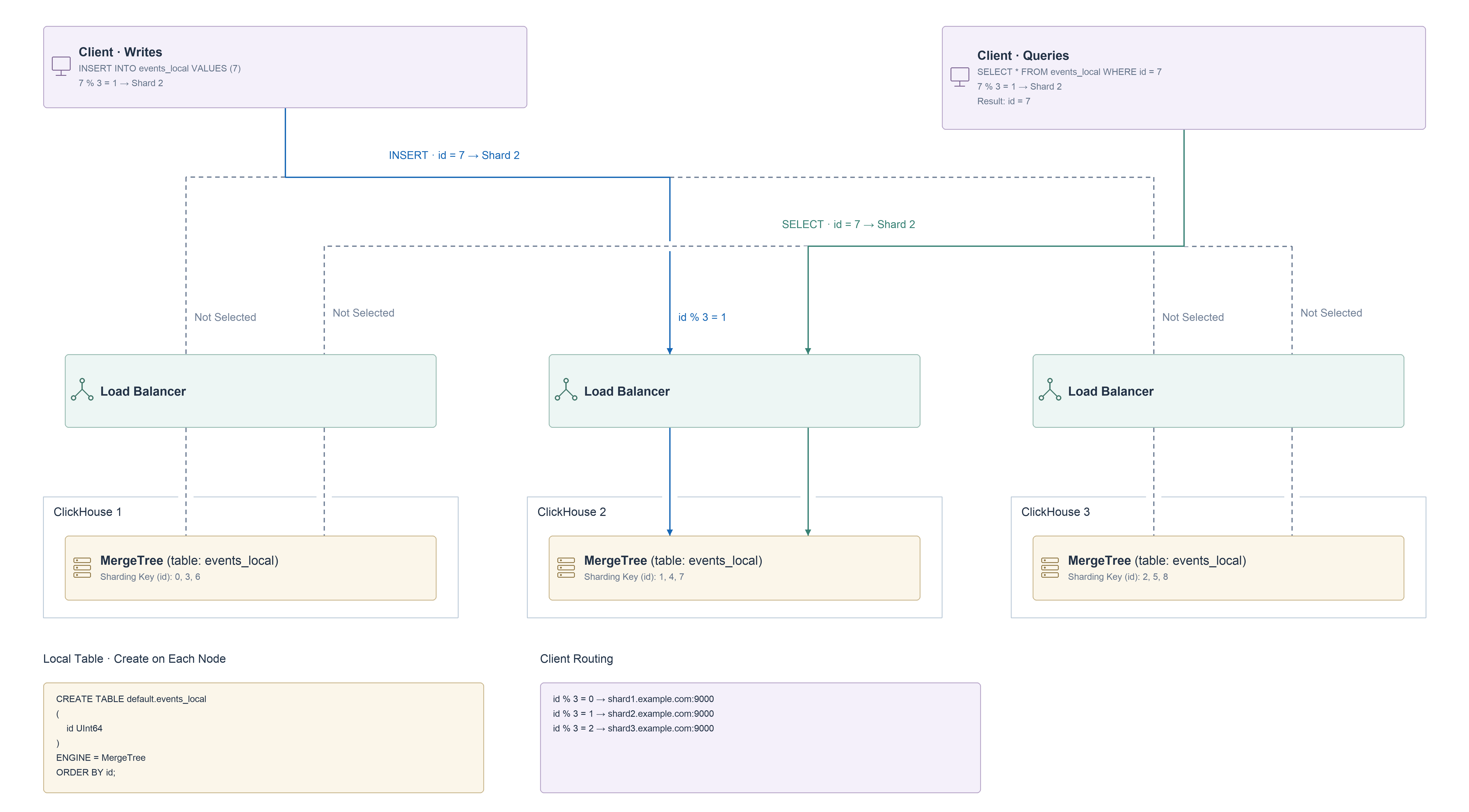The height and width of the screenshot is (812, 1469).
Task: Click the blue INSERT · id = 7 → Shard 2 label
Action: click(454, 155)
